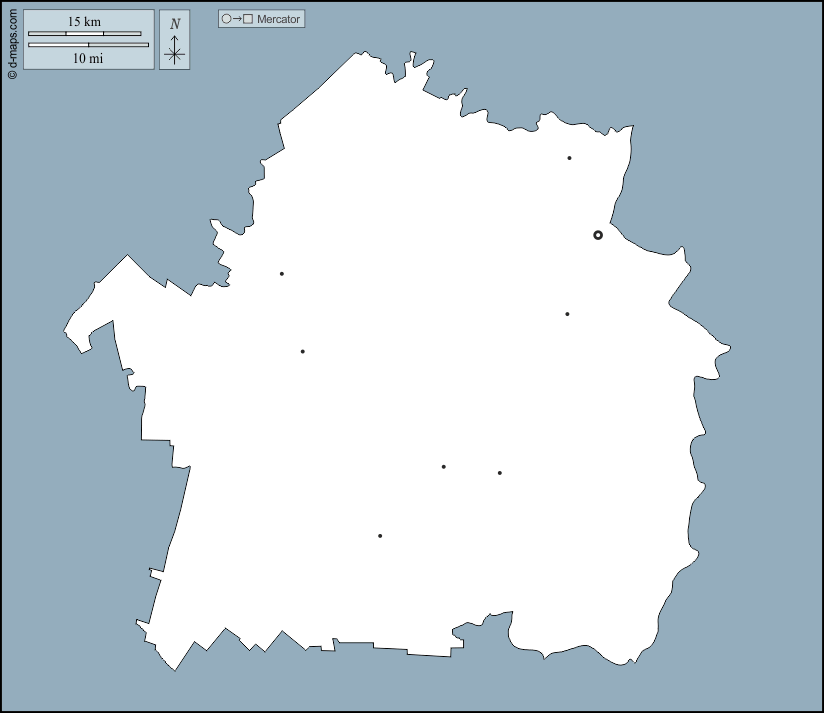Click the dot directly south of the ringed marker
The height and width of the screenshot is (713, 824).
coord(567,314)
